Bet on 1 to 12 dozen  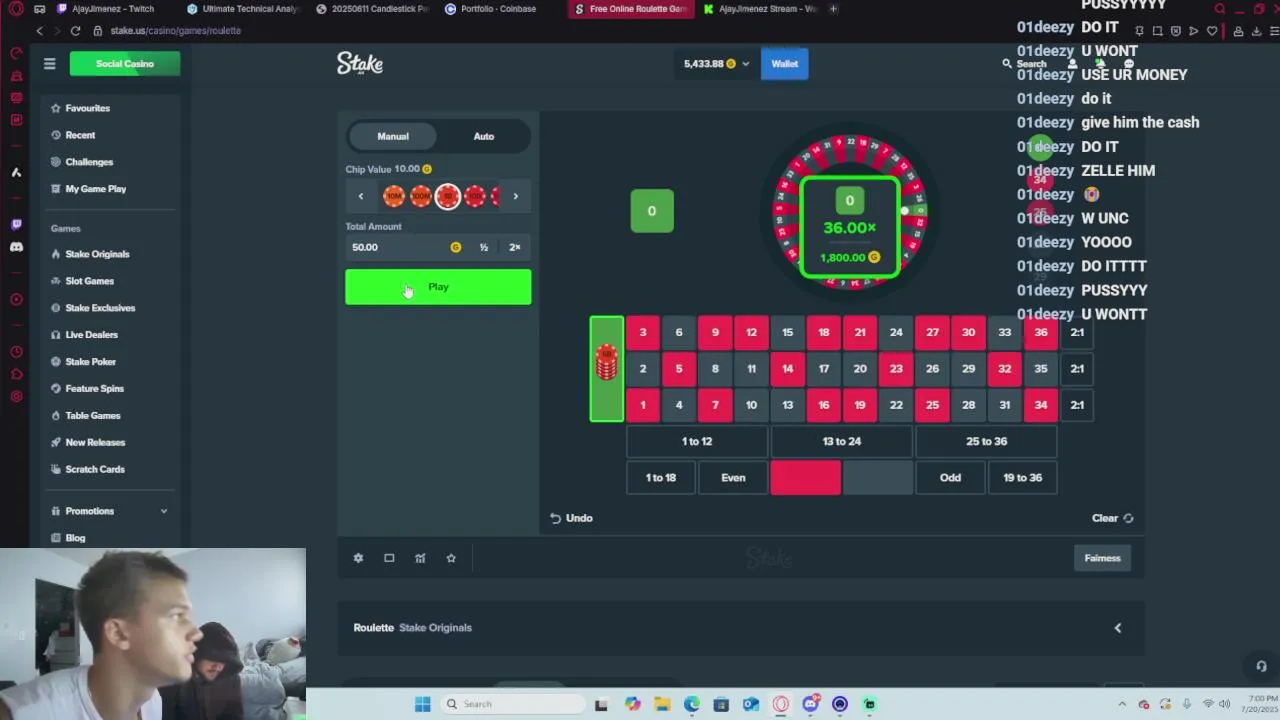(697, 441)
